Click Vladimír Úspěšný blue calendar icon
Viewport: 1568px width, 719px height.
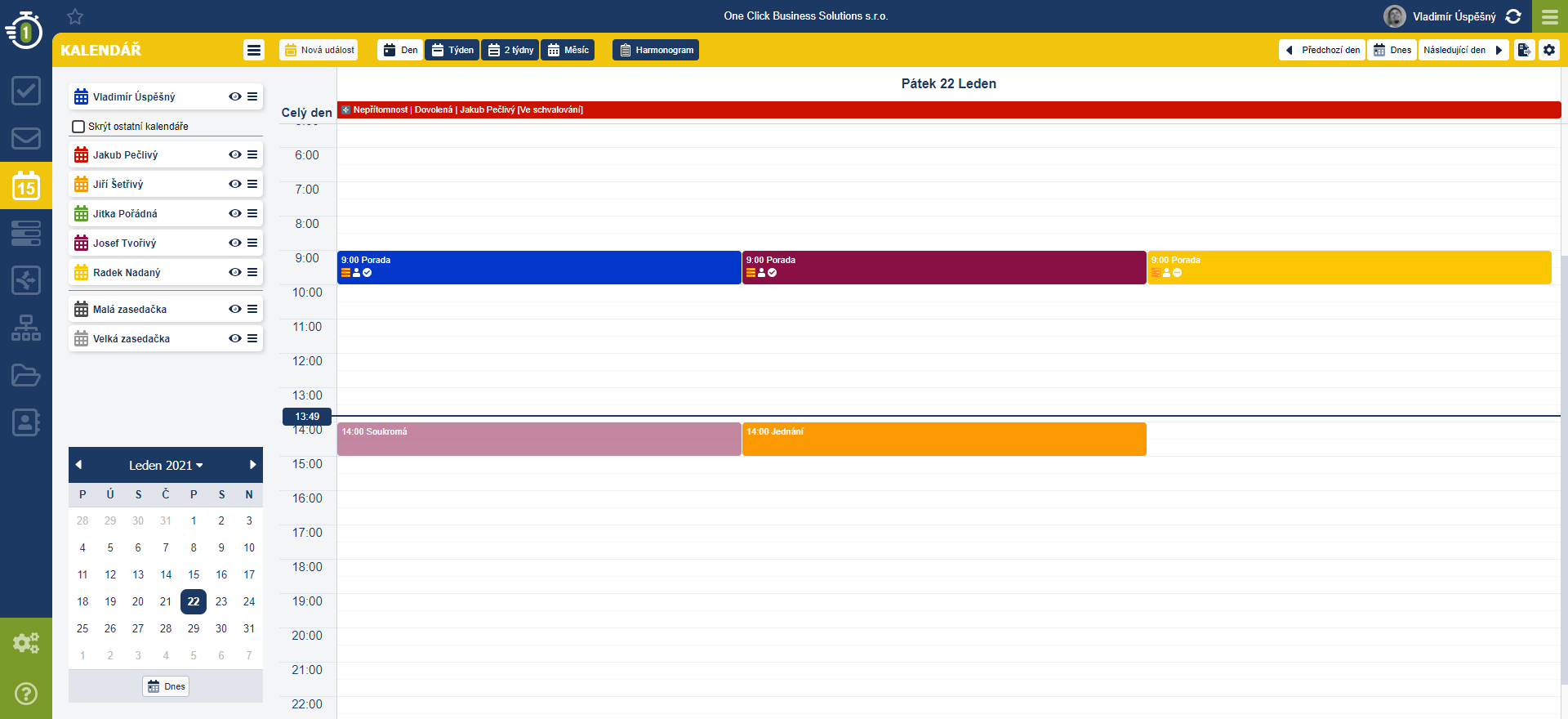click(x=81, y=96)
